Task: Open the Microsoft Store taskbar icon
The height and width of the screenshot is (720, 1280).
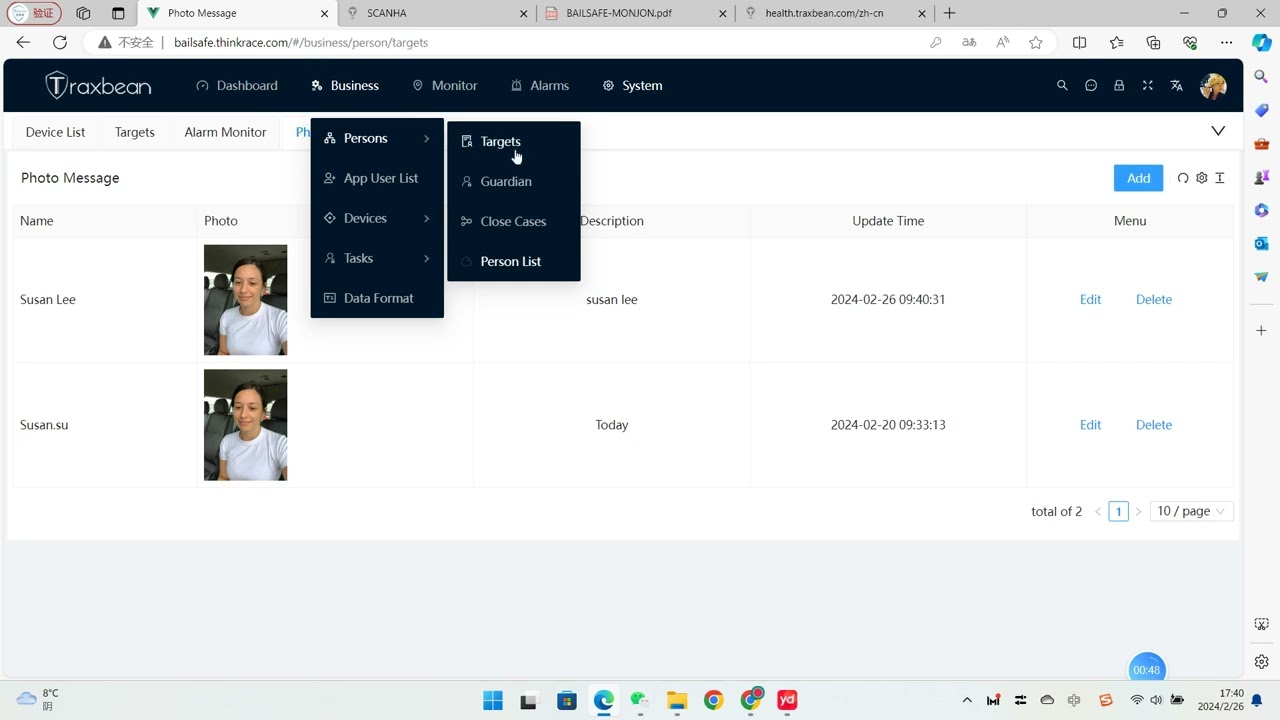Action: 567,700
